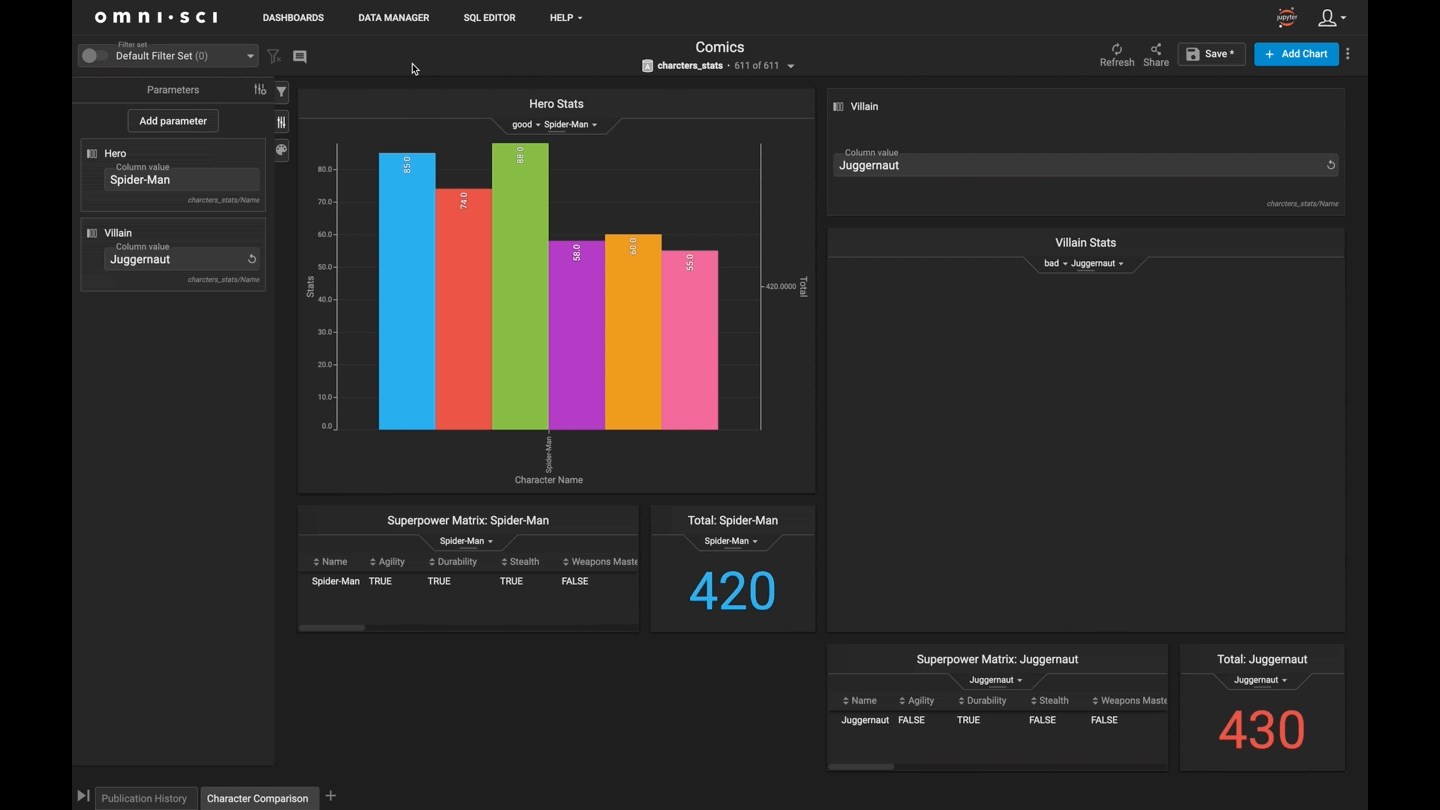Click the OmniSci logo

[x=156, y=17]
